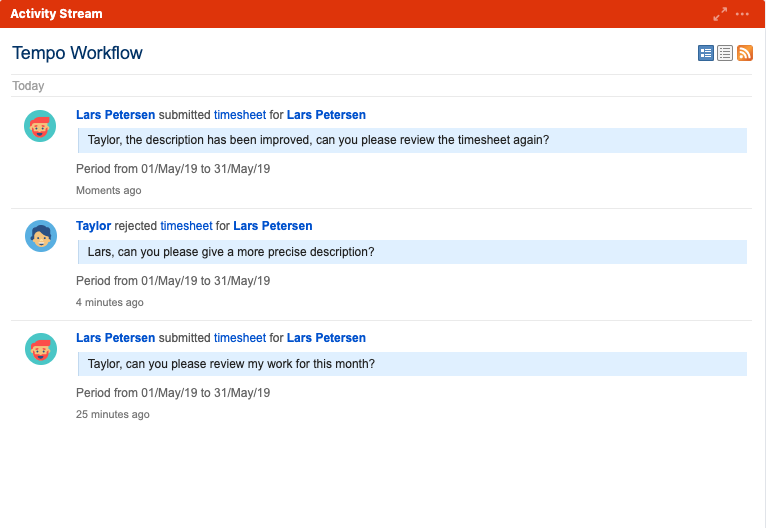The height and width of the screenshot is (528, 766).
Task: Click the '4 minutes ago' timestamp
Action: point(110,302)
